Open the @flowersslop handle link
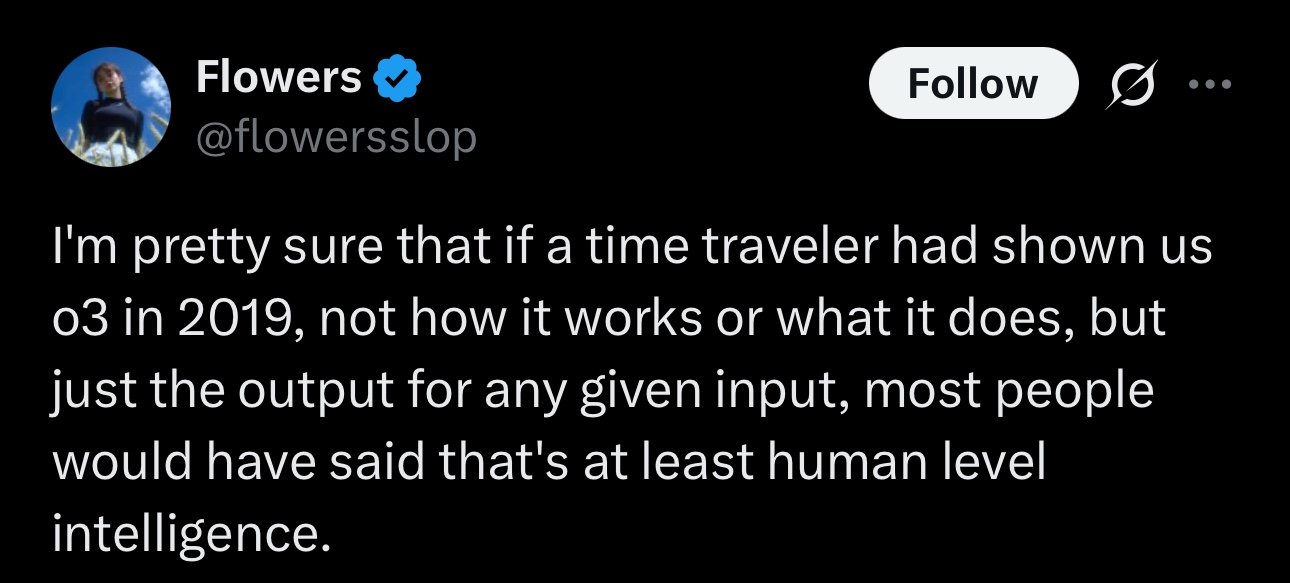The width and height of the screenshot is (1290, 583). pyautogui.click(x=336, y=138)
